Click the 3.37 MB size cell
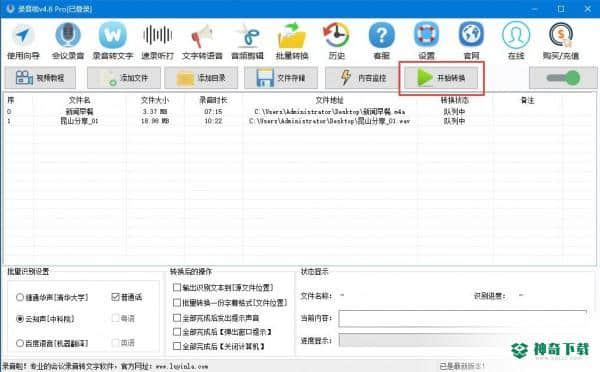Image resolution: width=600 pixels, height=372 pixels. click(x=155, y=111)
